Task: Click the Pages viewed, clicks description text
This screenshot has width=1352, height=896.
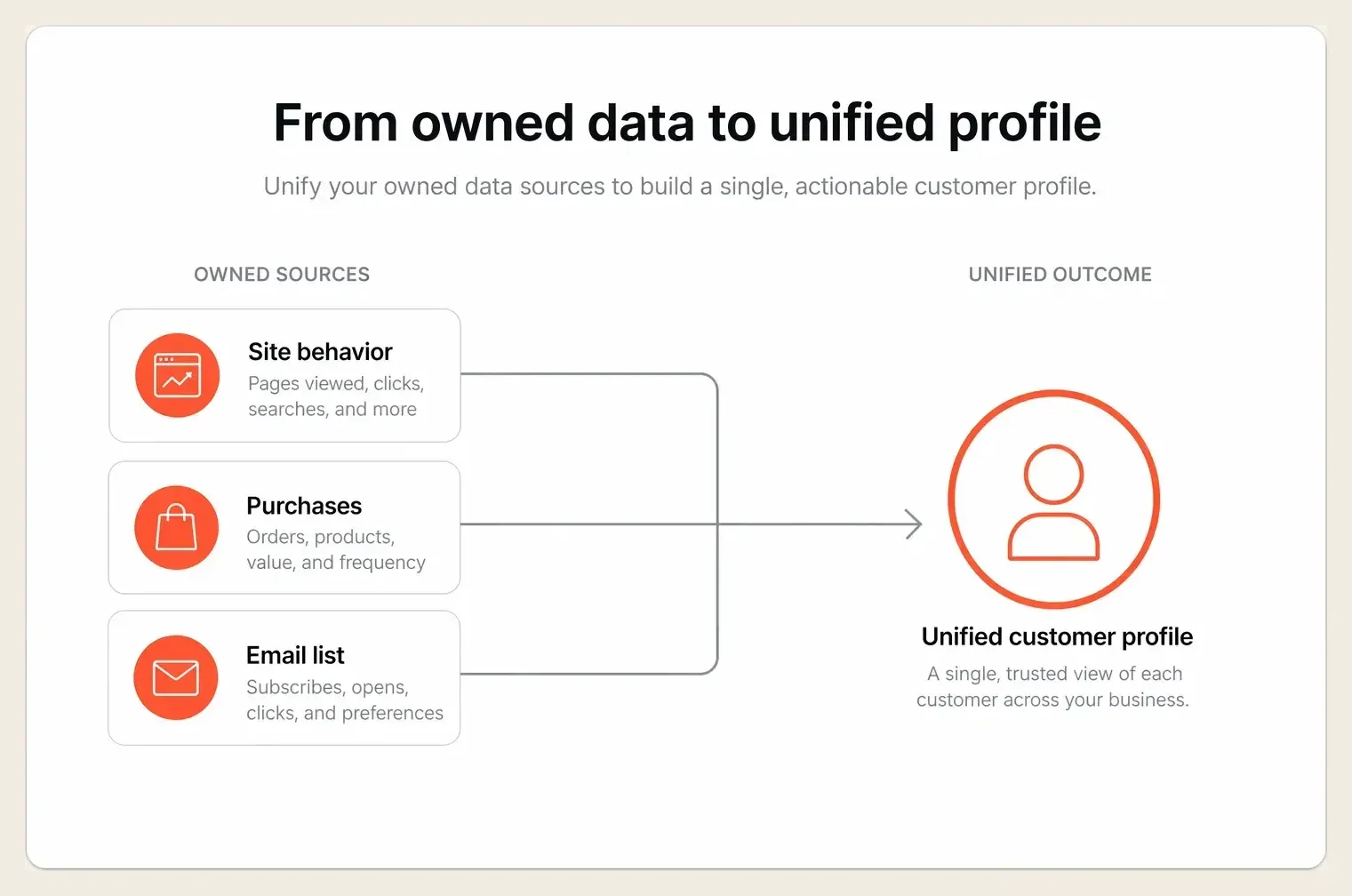Action: pyautogui.click(x=336, y=396)
